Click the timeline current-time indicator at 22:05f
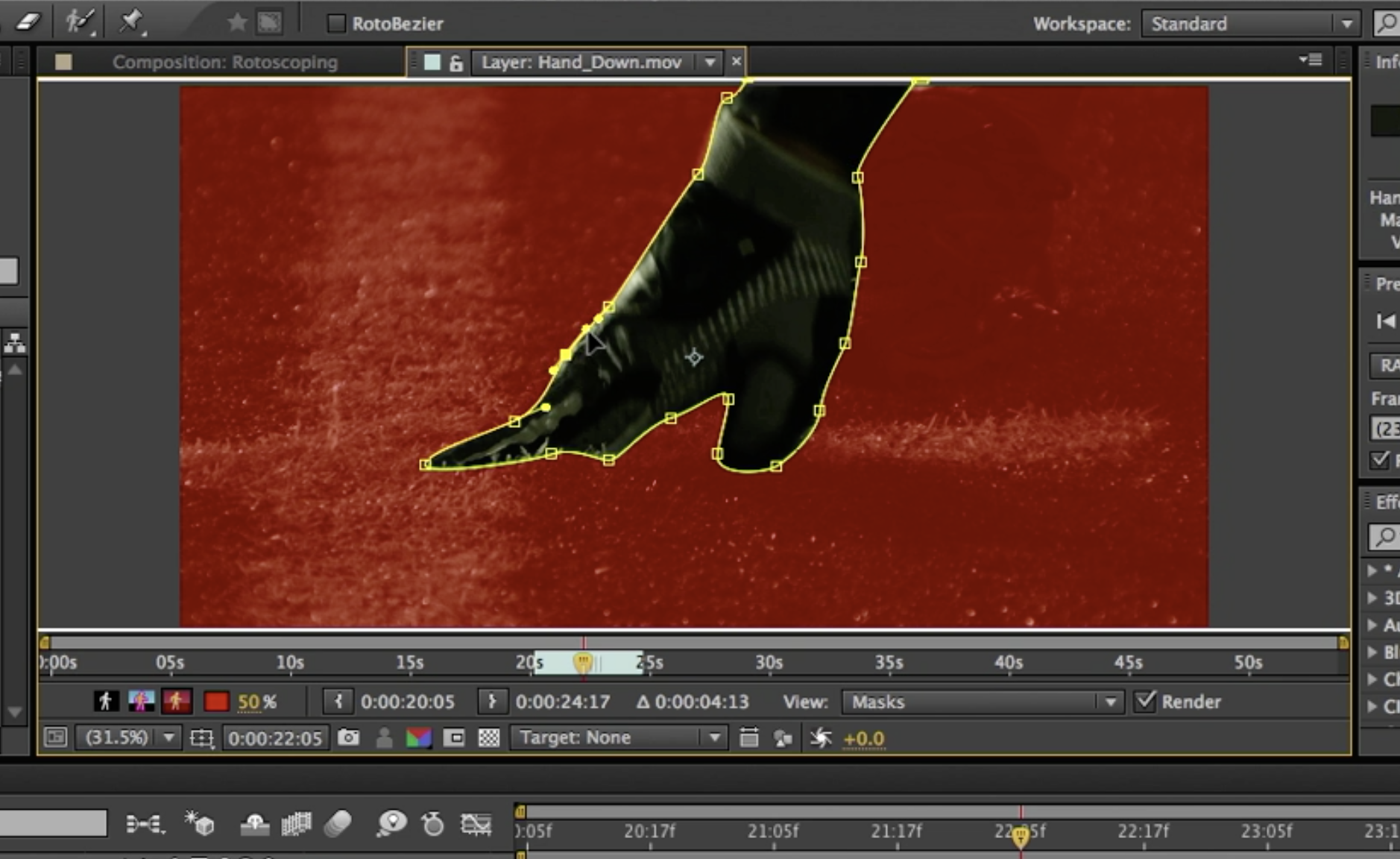The image size is (1400, 859). (x=1021, y=837)
